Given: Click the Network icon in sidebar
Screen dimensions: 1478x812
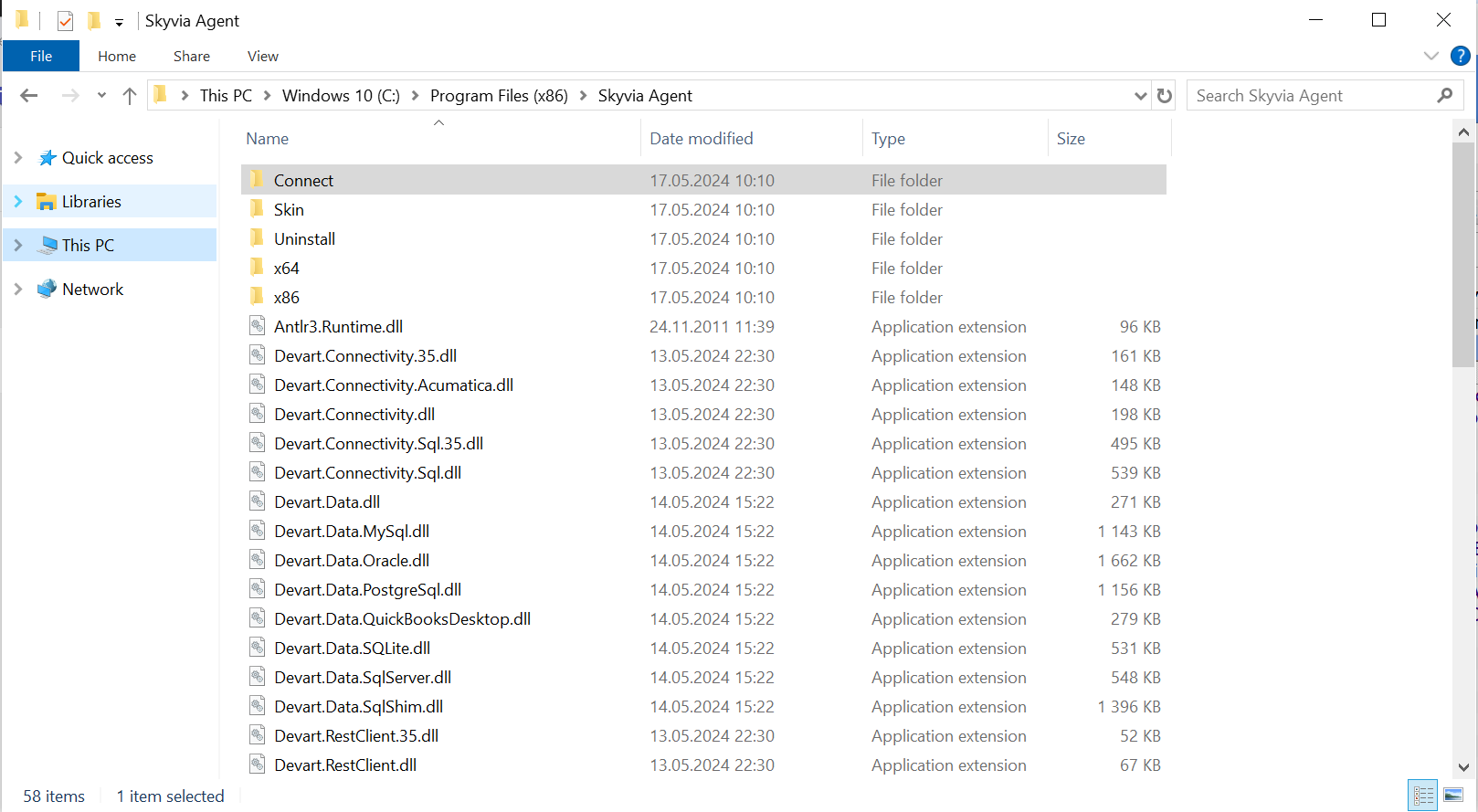Looking at the screenshot, I should pos(47,289).
